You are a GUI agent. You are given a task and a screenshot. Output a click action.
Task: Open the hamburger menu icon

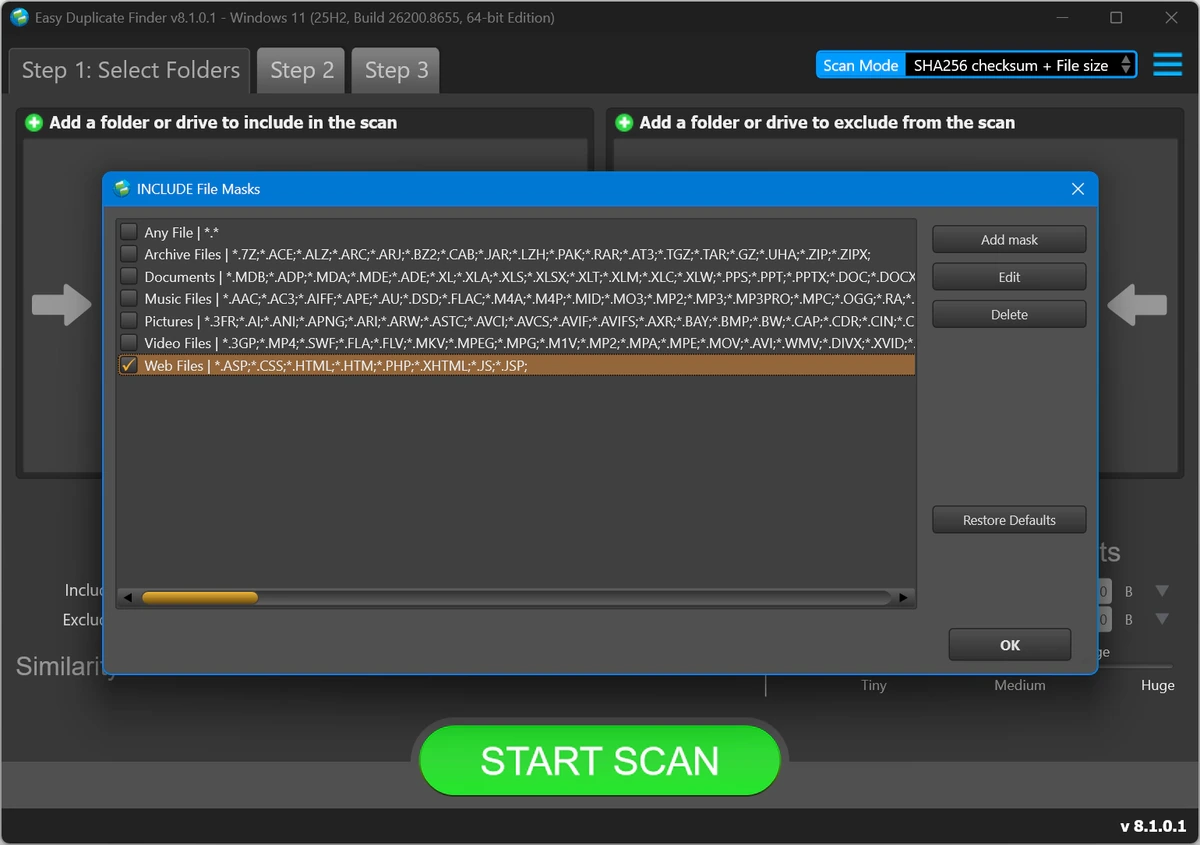point(1167,65)
